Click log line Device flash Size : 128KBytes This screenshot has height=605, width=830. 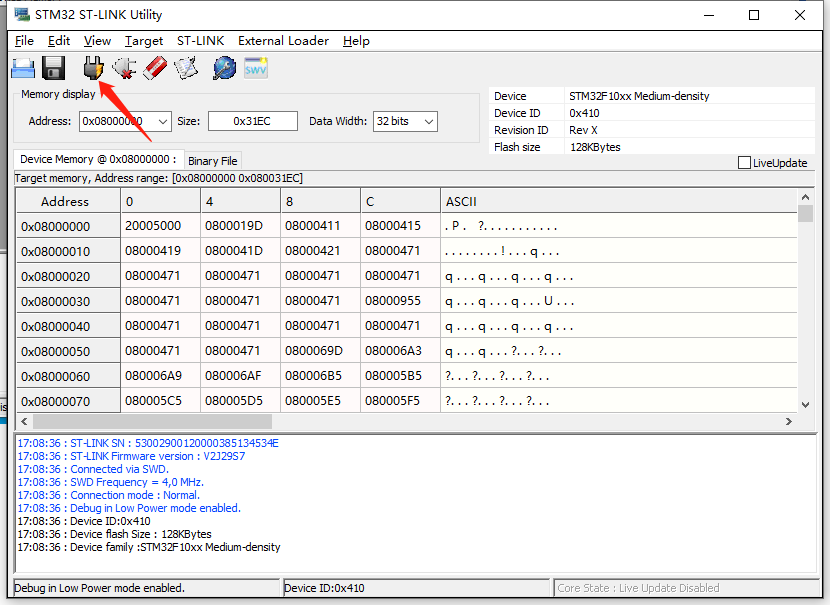tap(114, 534)
